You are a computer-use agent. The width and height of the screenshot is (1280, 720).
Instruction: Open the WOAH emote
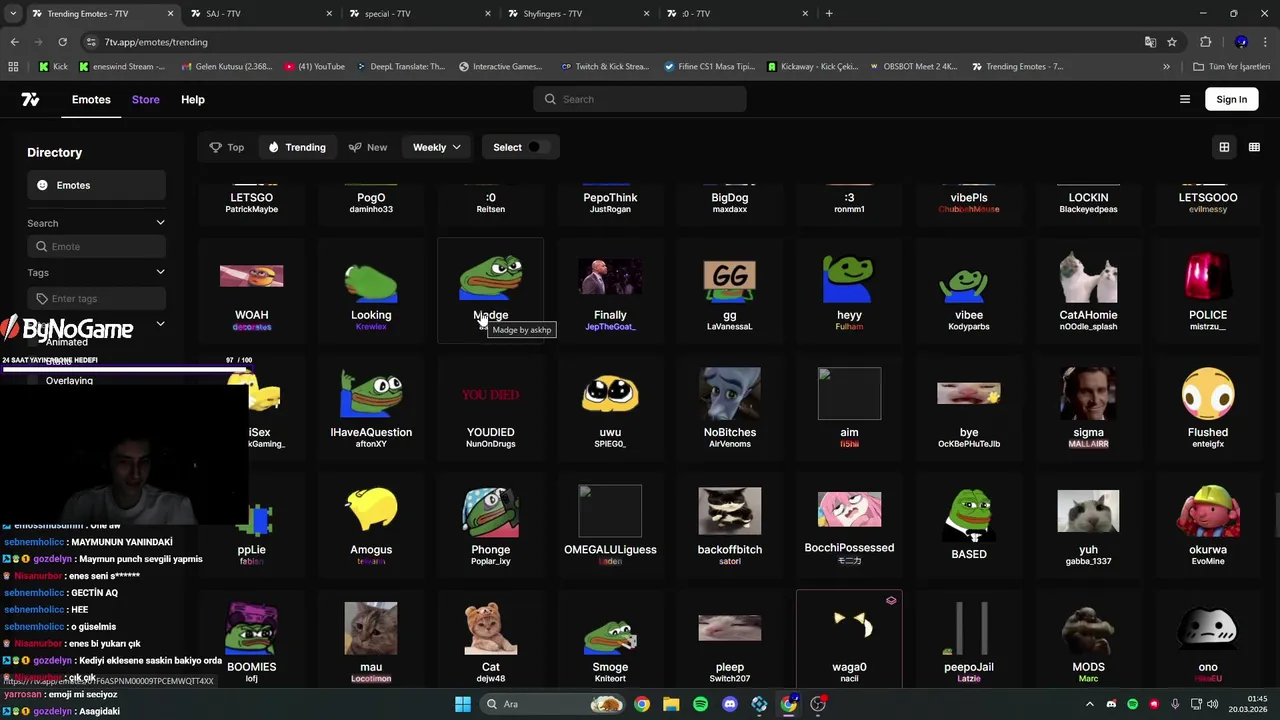tap(251, 291)
